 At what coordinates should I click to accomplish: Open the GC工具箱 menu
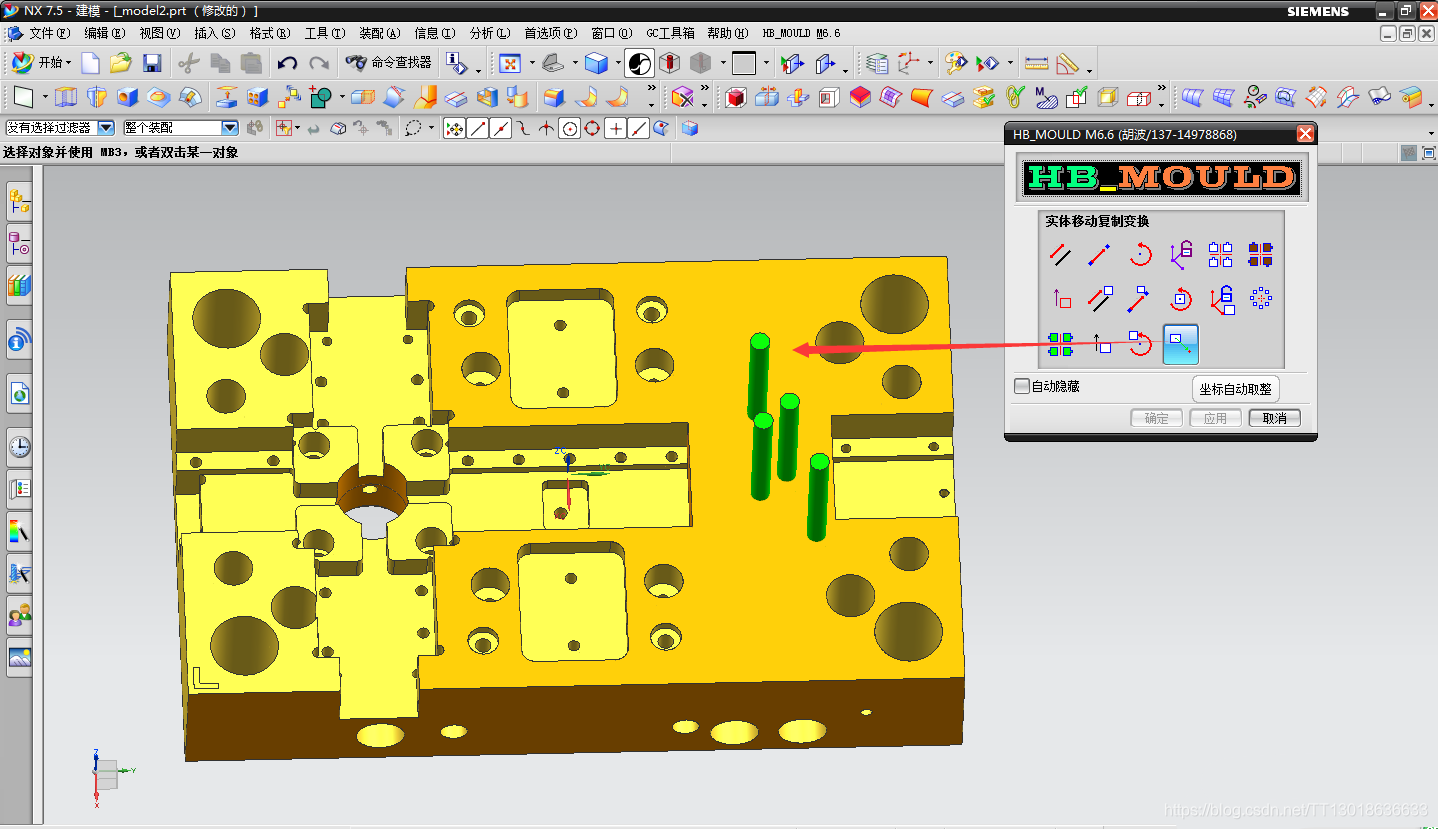pyautogui.click(x=670, y=33)
